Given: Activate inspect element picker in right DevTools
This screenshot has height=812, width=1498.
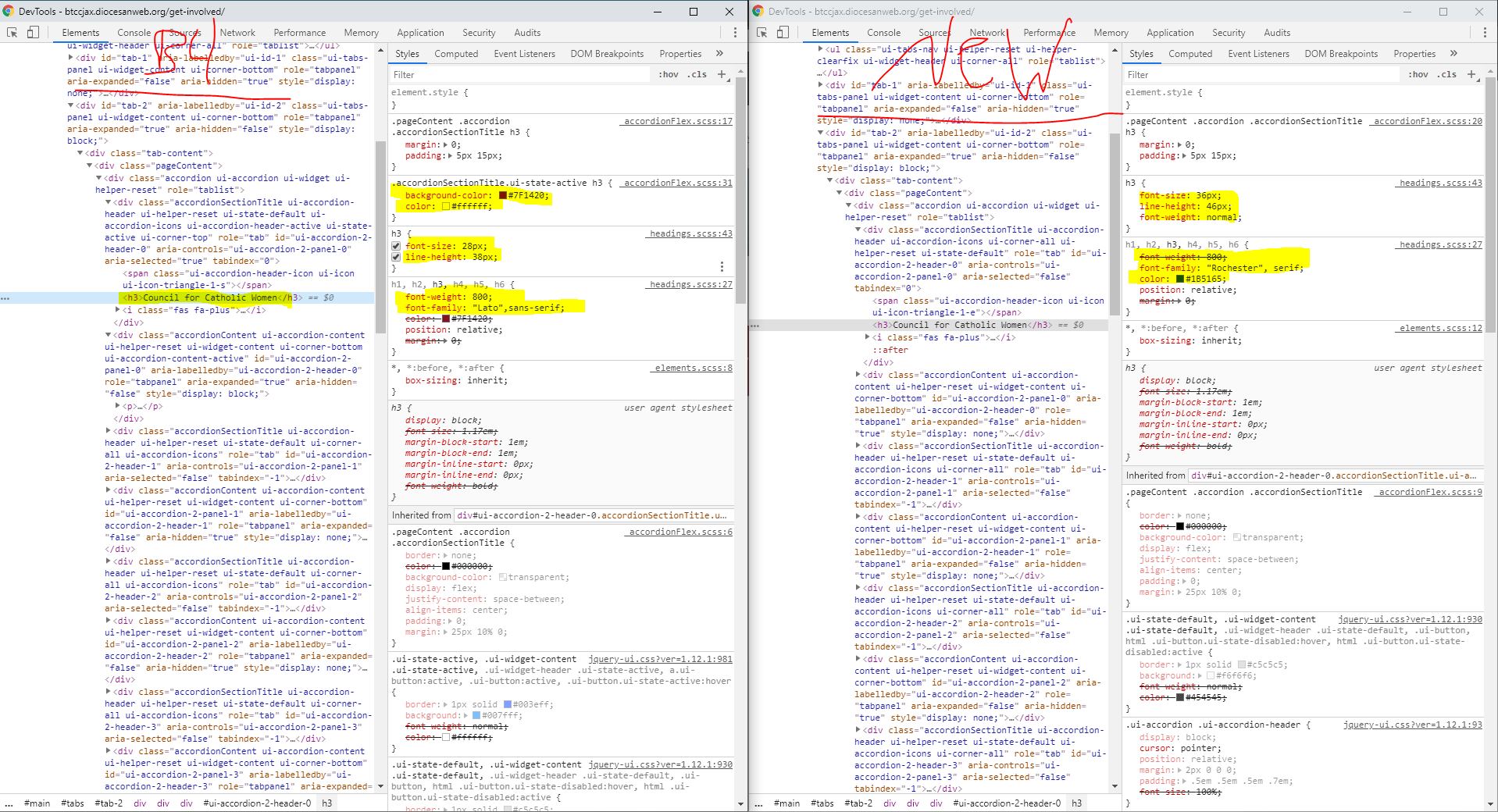Looking at the screenshot, I should click(762, 33).
